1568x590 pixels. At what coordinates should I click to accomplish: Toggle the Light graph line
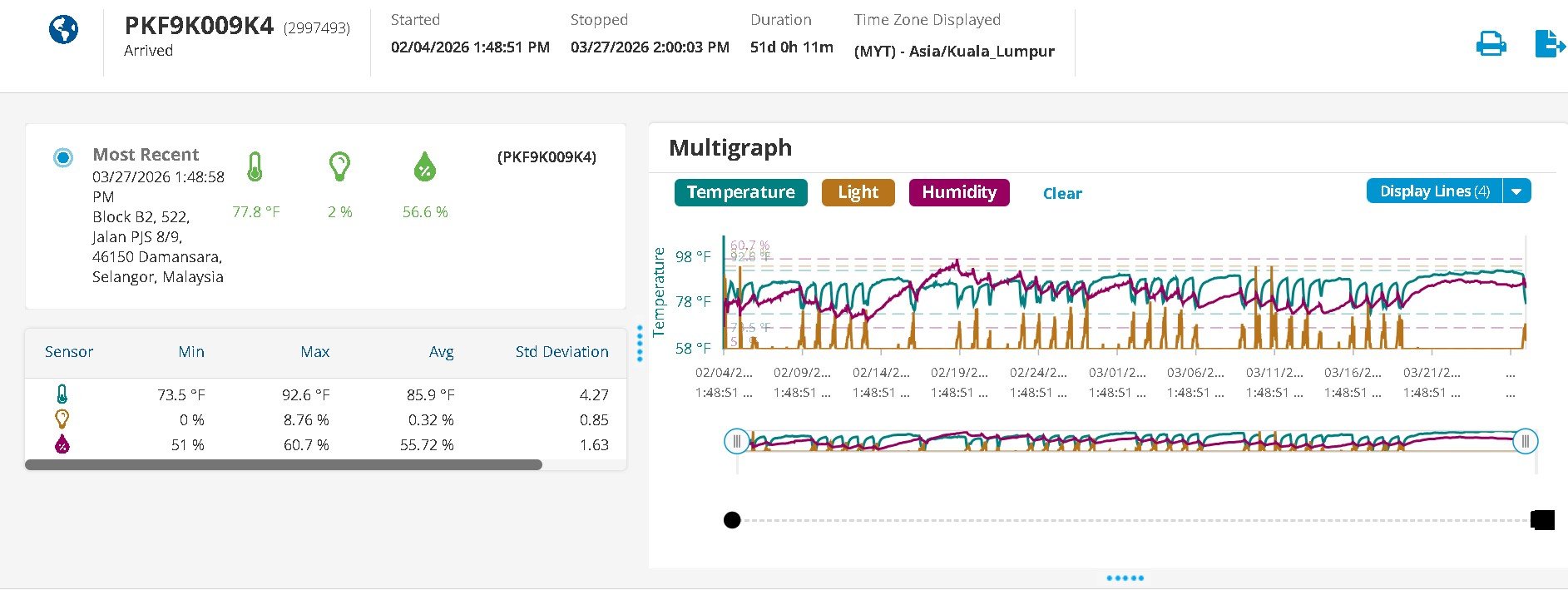[858, 192]
